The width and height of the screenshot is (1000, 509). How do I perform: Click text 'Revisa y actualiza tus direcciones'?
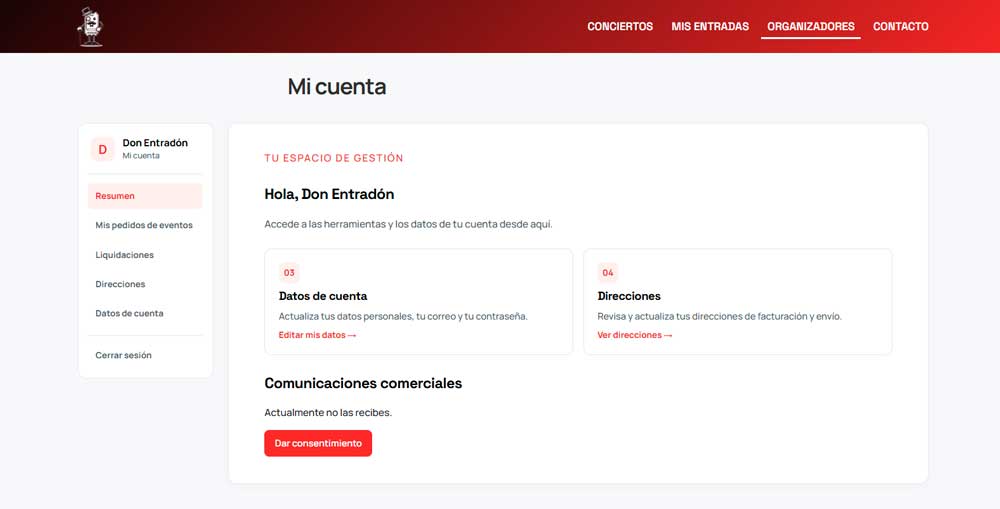(x=670, y=316)
